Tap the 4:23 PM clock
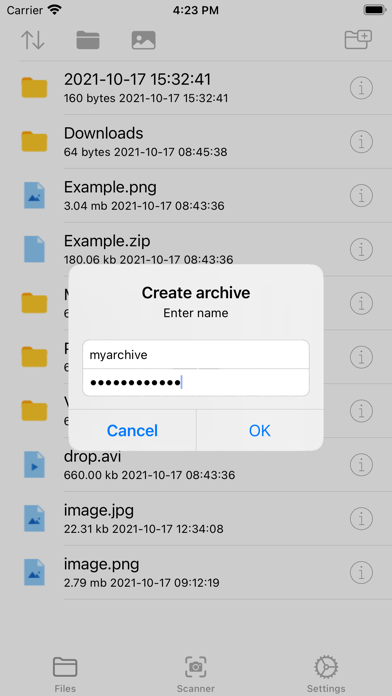Viewport: 392px width, 696px height. pos(196,11)
